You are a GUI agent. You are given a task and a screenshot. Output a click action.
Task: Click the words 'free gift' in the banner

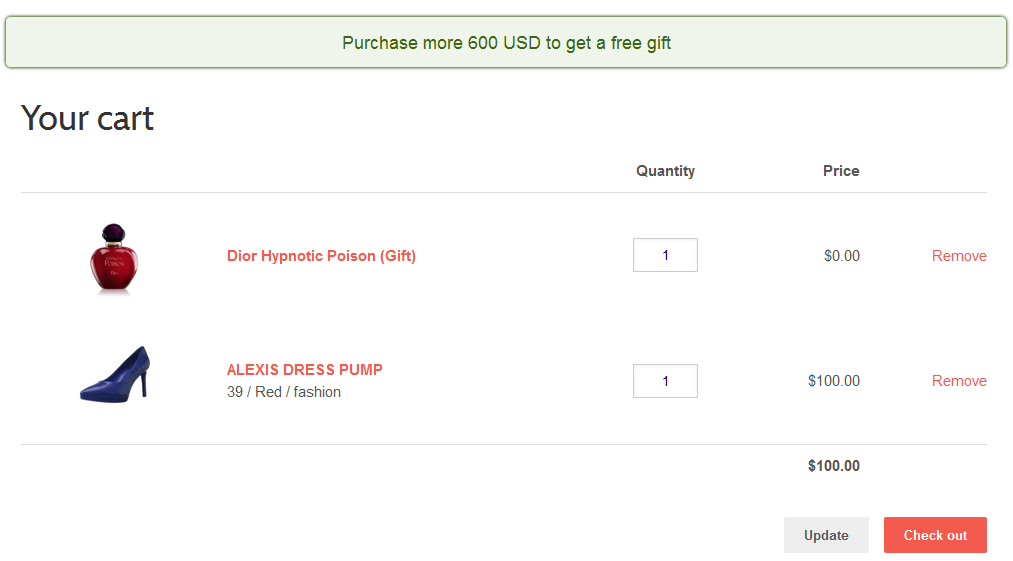[x=641, y=43]
